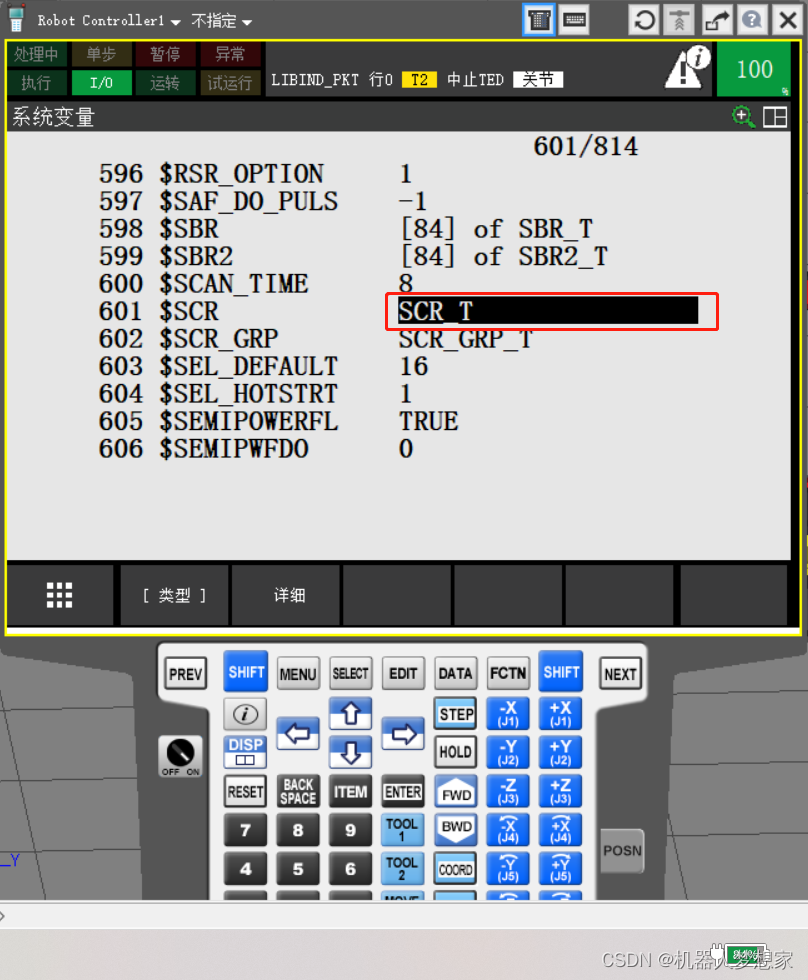Click the ITEM key
Screen dimensions: 808x980
(351, 791)
